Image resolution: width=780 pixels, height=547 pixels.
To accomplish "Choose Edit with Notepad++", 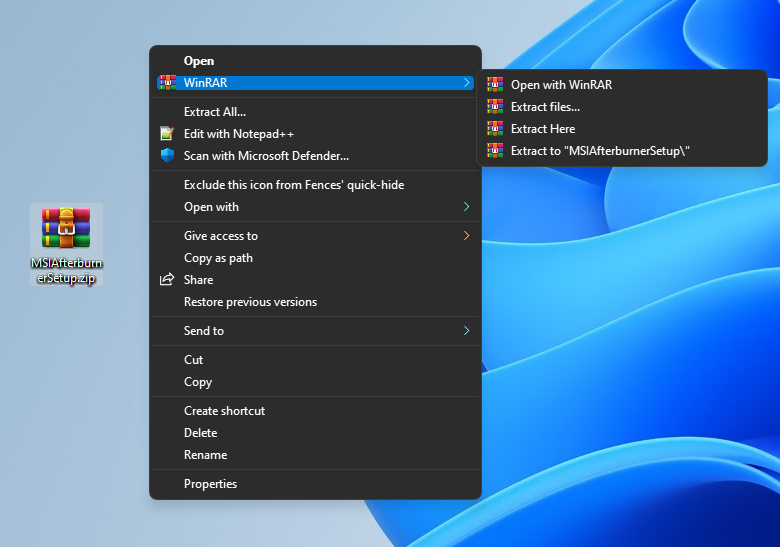I will [x=315, y=133].
